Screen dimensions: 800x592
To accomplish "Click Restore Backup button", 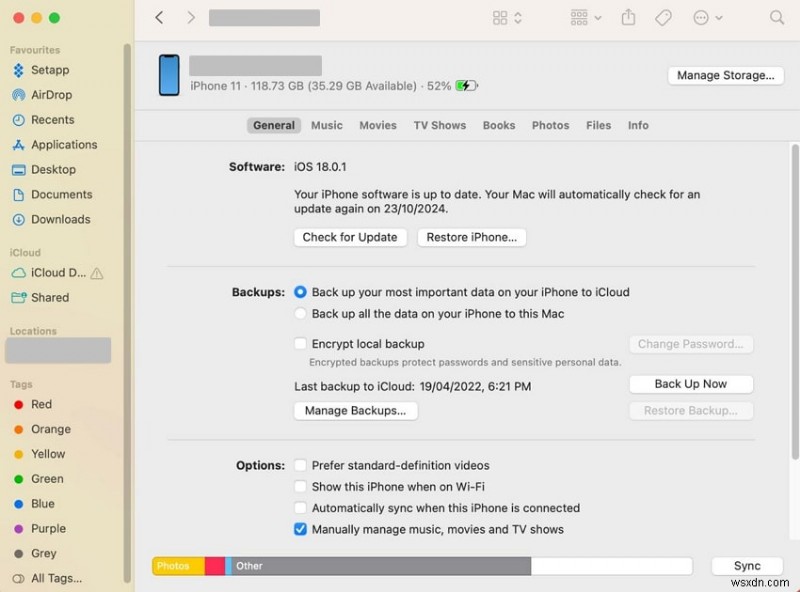I will tap(691, 411).
